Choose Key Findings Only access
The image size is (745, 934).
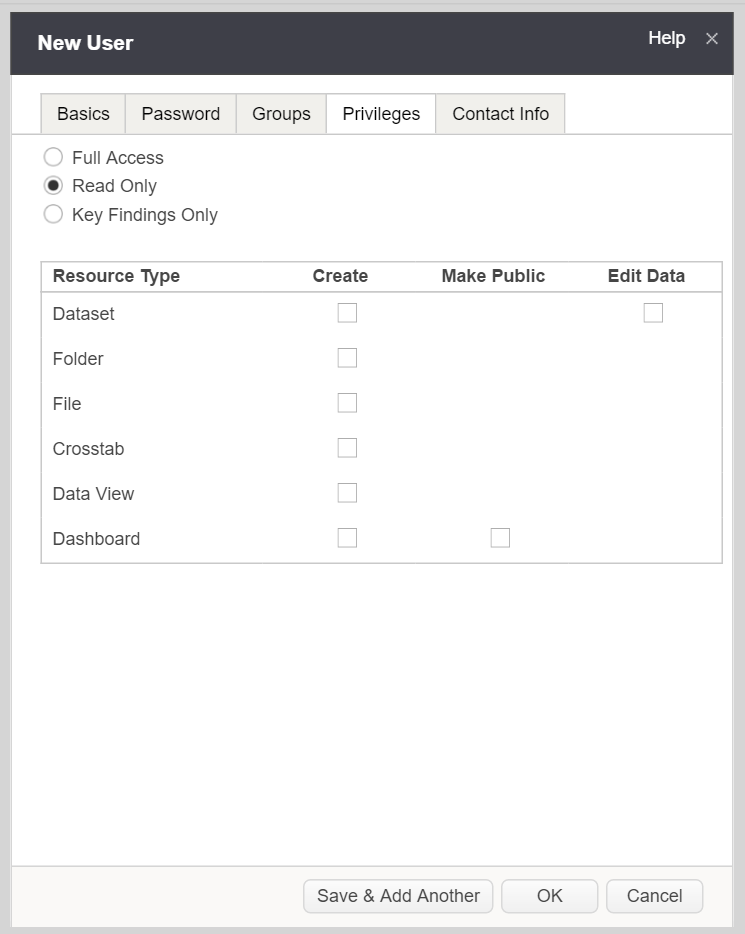click(53, 213)
